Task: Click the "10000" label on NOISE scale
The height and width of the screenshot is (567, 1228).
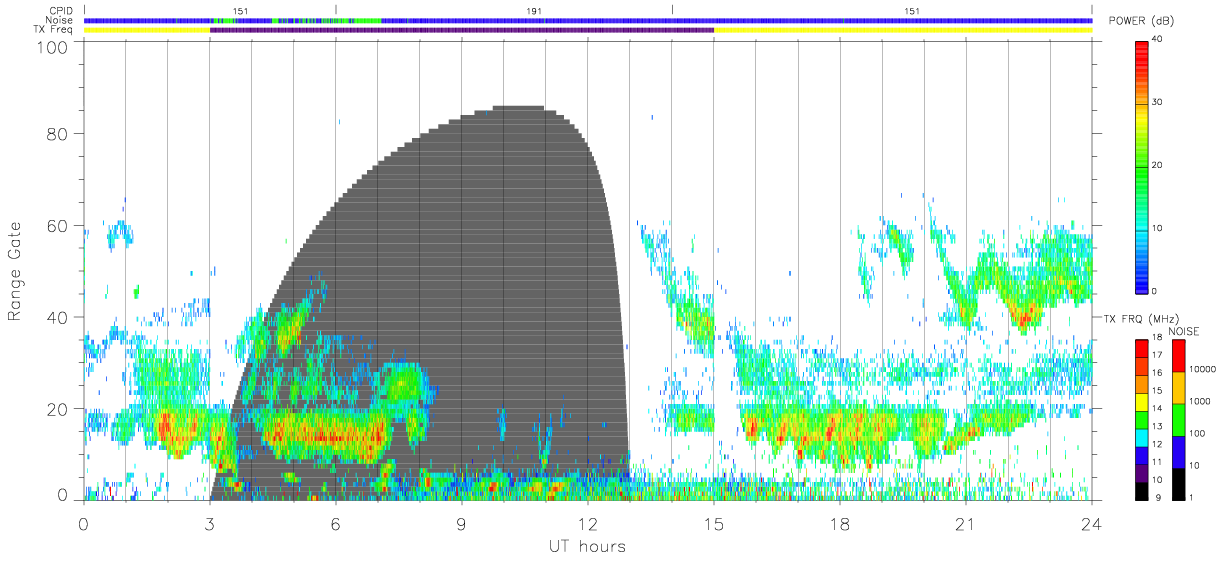Action: [x=1204, y=369]
